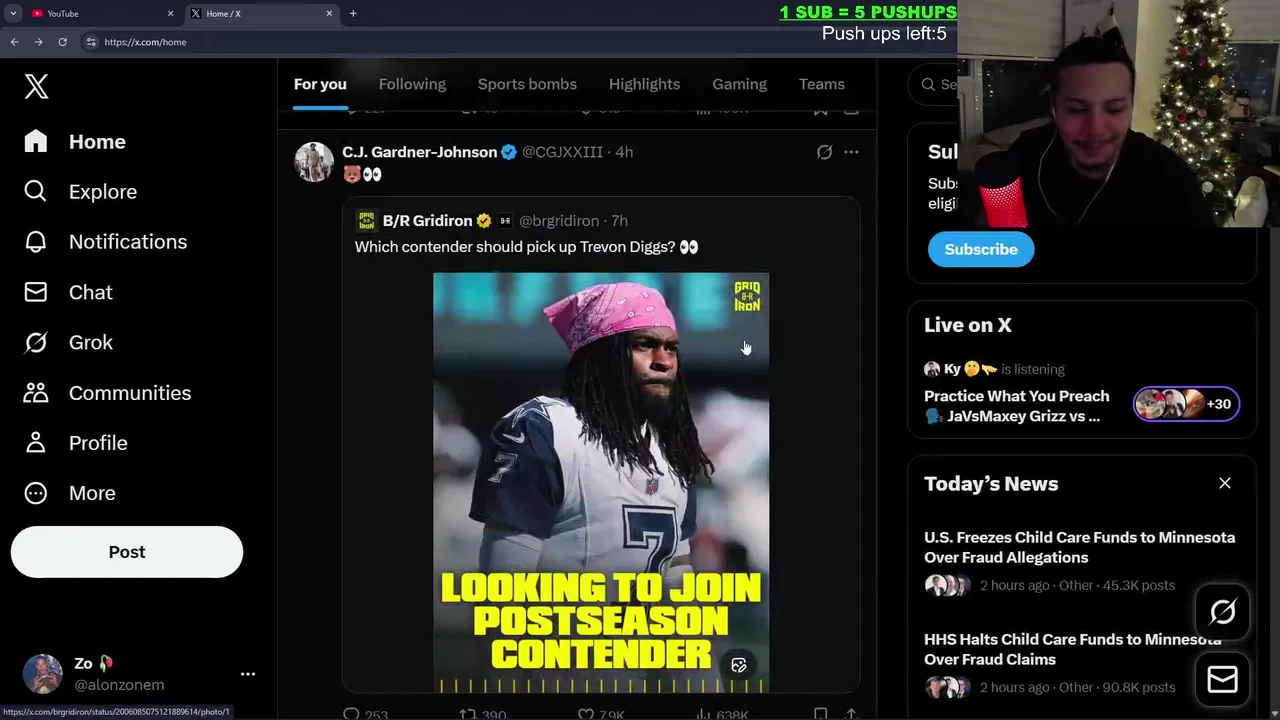
Task: Close the YouTube browser tab
Action: point(170,13)
